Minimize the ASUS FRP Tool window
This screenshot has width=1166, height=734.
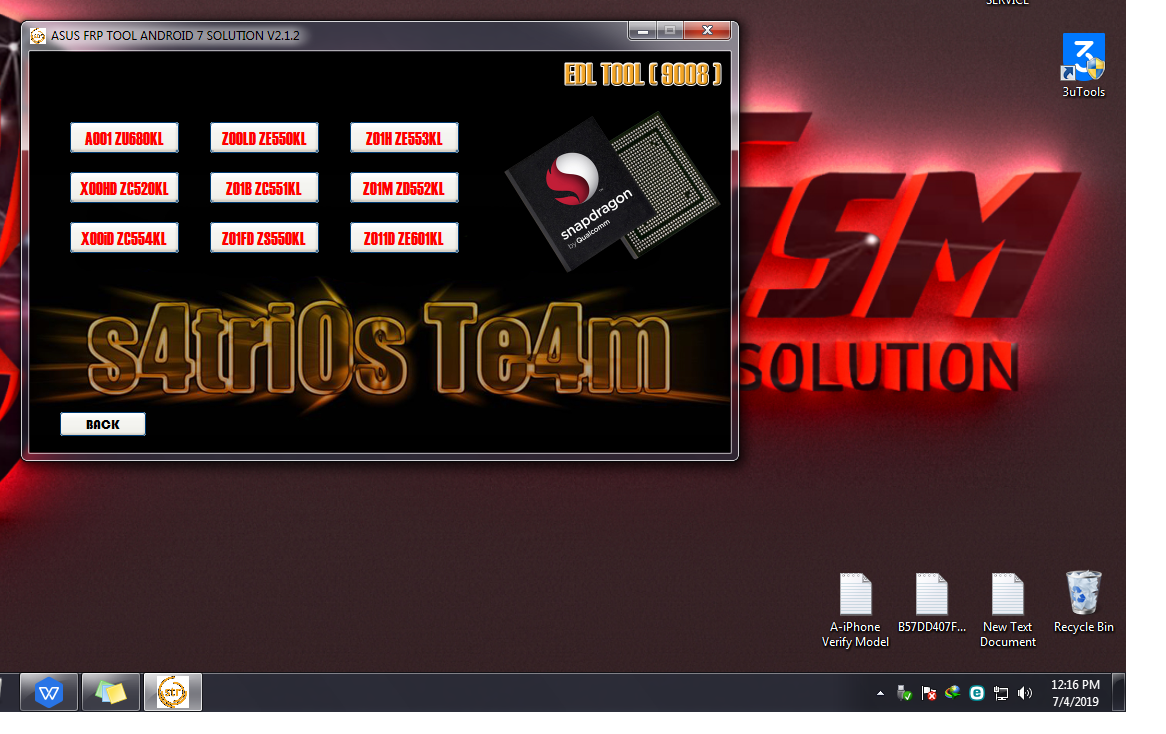642,30
